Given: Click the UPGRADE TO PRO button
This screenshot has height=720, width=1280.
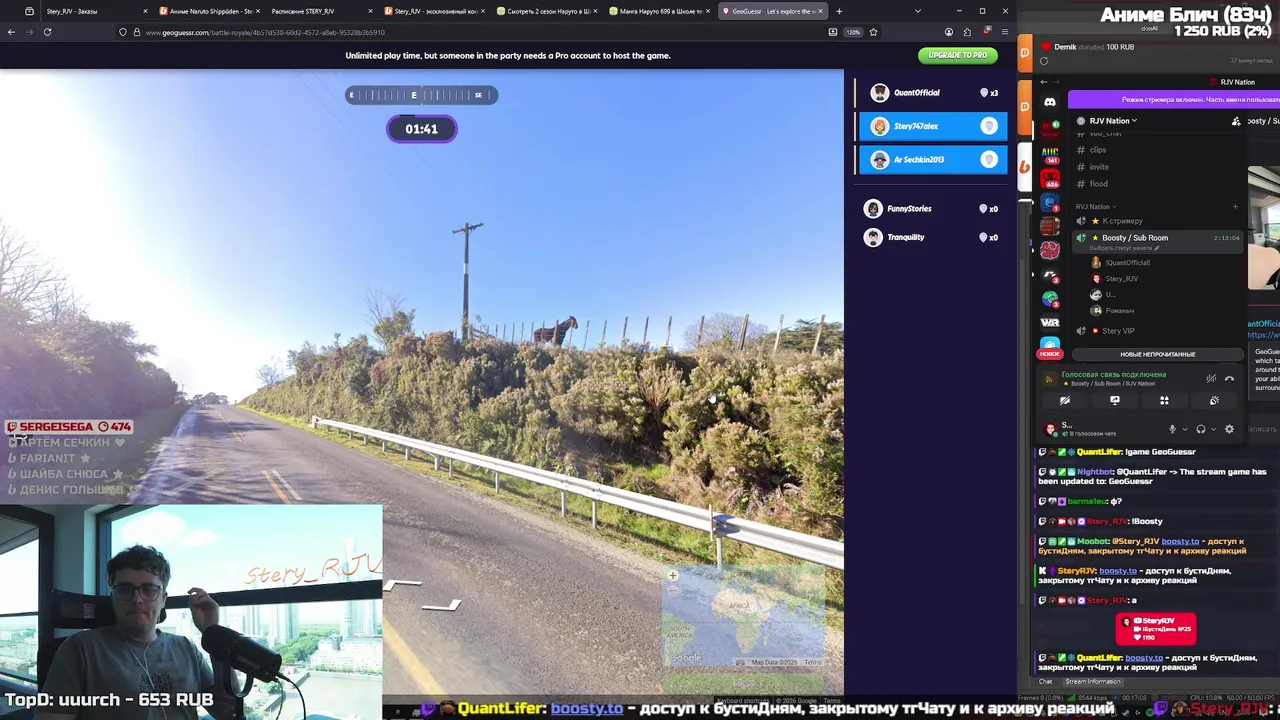Looking at the screenshot, I should click(x=957, y=55).
